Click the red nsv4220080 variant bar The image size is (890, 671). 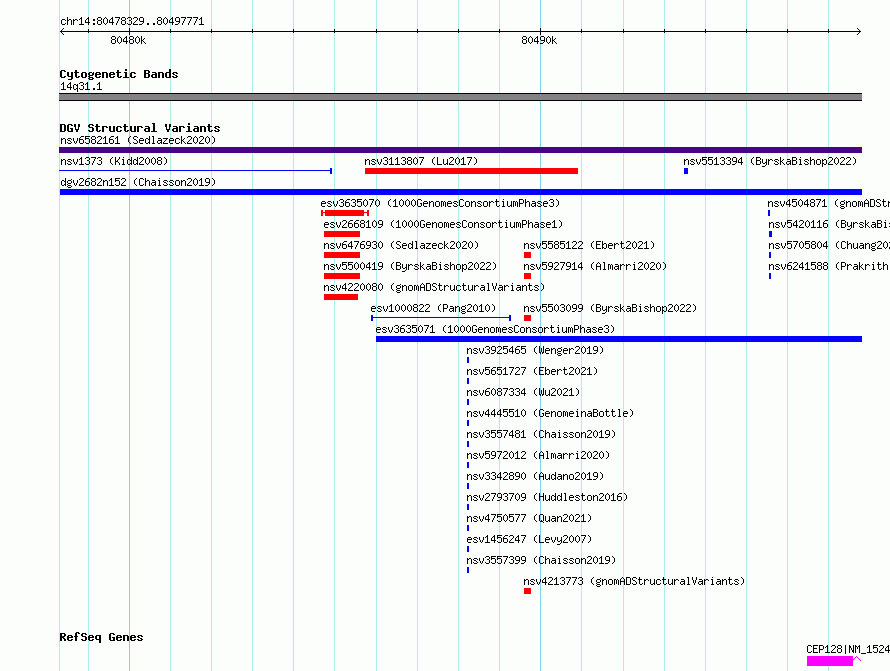[341, 297]
